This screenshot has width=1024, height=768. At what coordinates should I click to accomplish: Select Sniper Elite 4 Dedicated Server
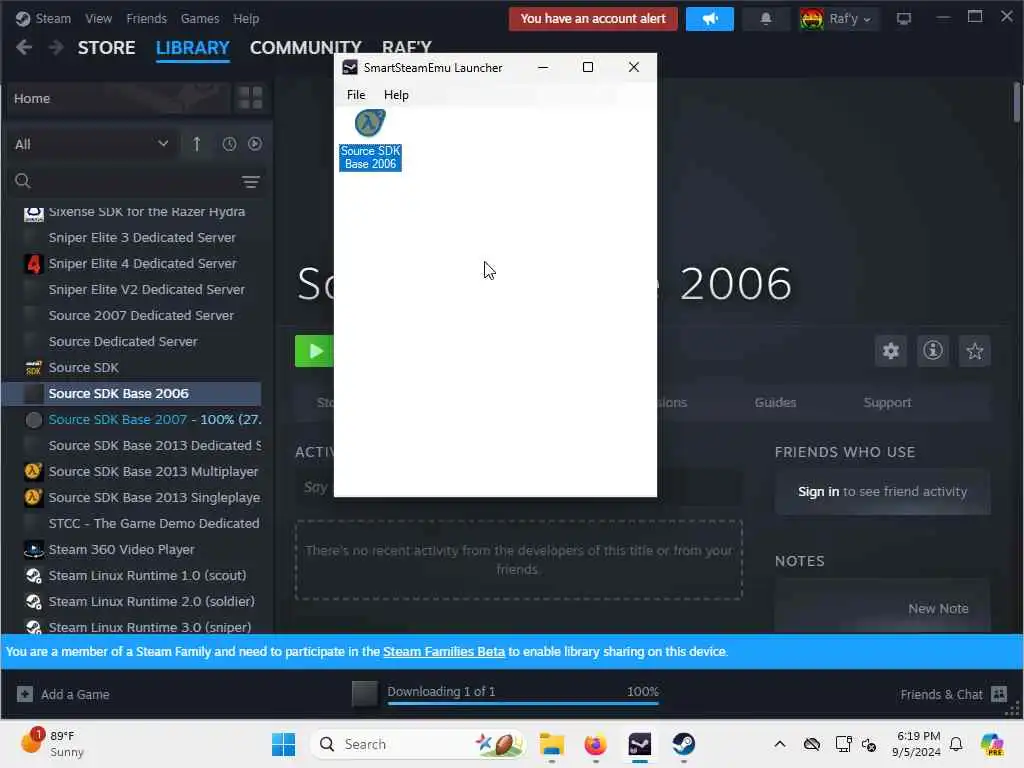point(142,263)
